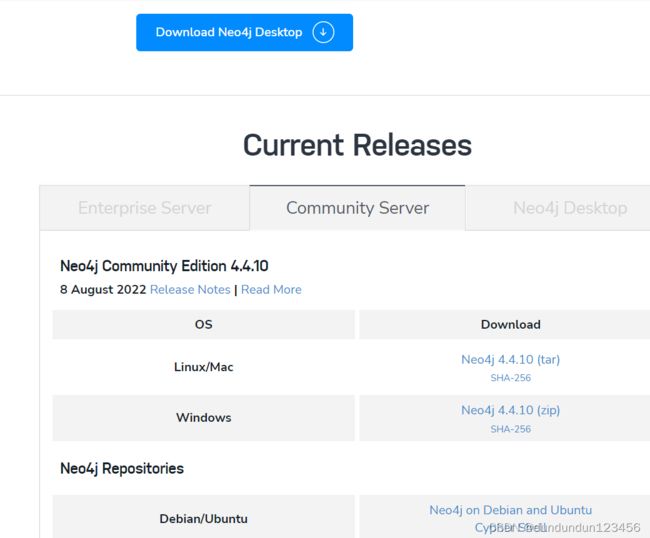Download Neo4j 4.4.10 (tar) for Linux/Mac
The height and width of the screenshot is (538, 650).
[510, 359]
